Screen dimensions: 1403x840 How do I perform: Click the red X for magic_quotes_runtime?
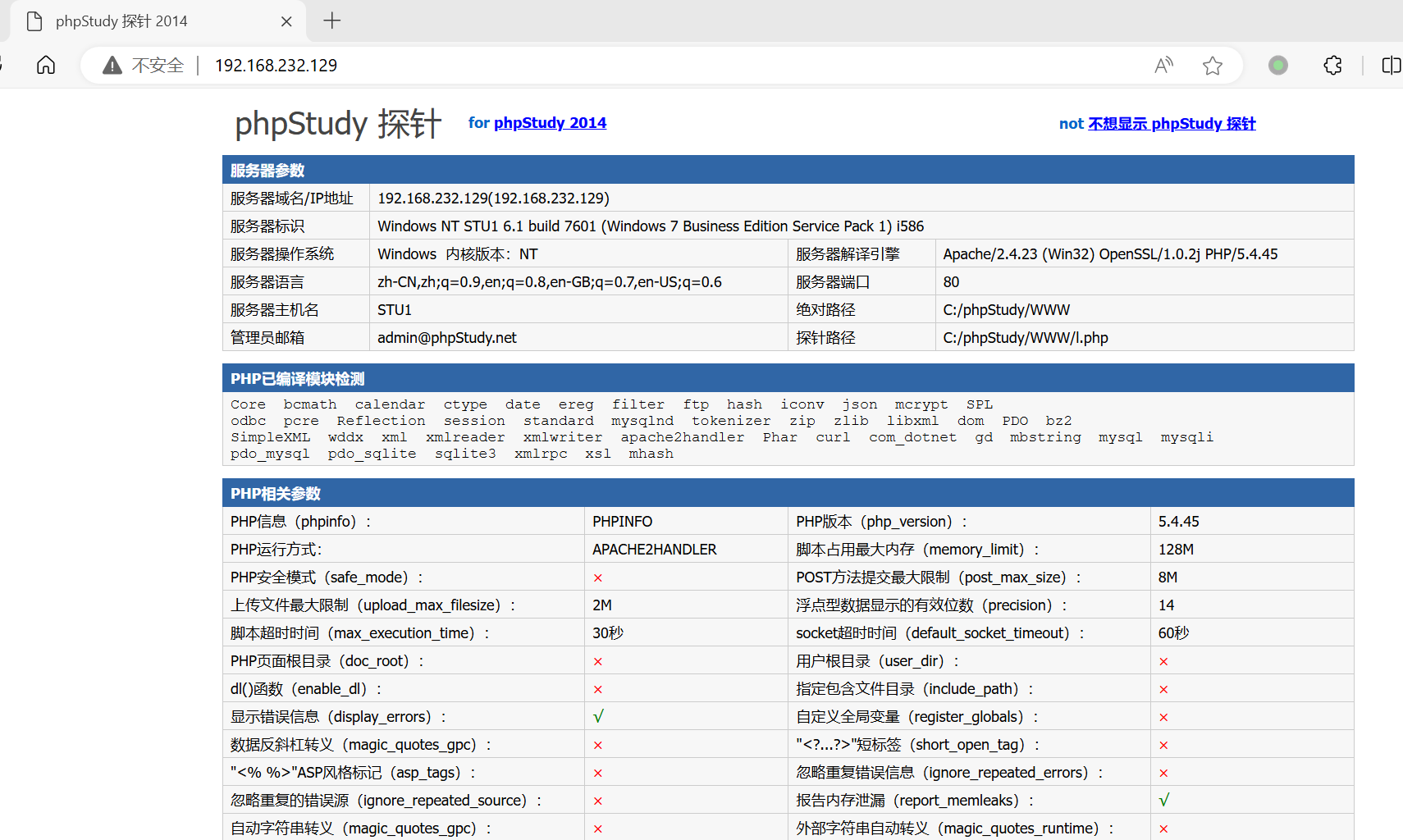[x=1163, y=829]
